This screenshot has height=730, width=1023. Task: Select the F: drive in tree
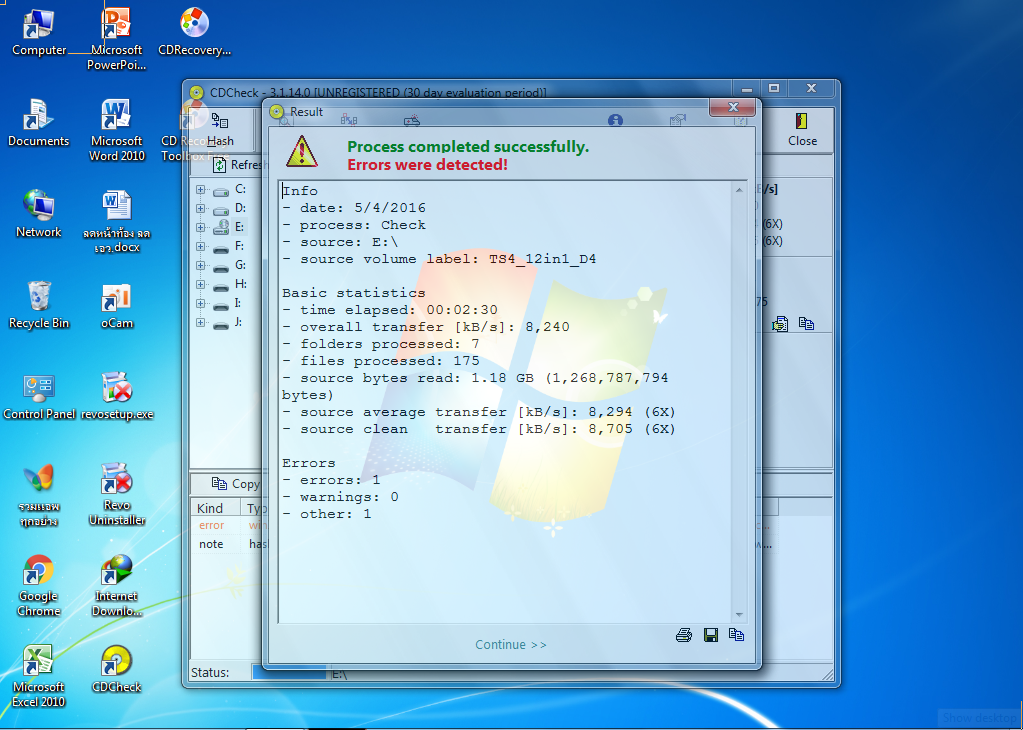coord(239,246)
